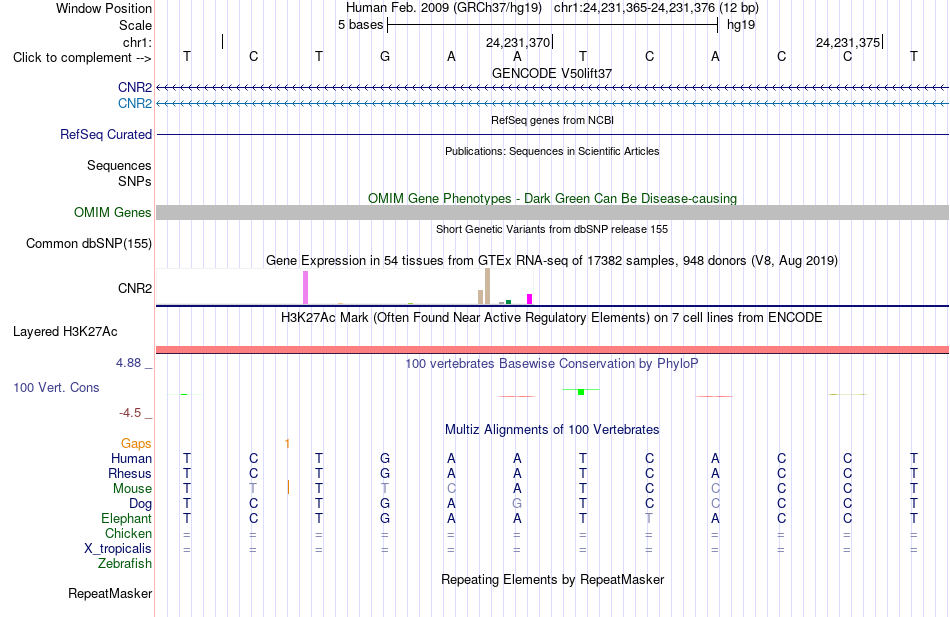This screenshot has width=950, height=617.
Task: Click the SNPs track label
Action: click(x=135, y=181)
